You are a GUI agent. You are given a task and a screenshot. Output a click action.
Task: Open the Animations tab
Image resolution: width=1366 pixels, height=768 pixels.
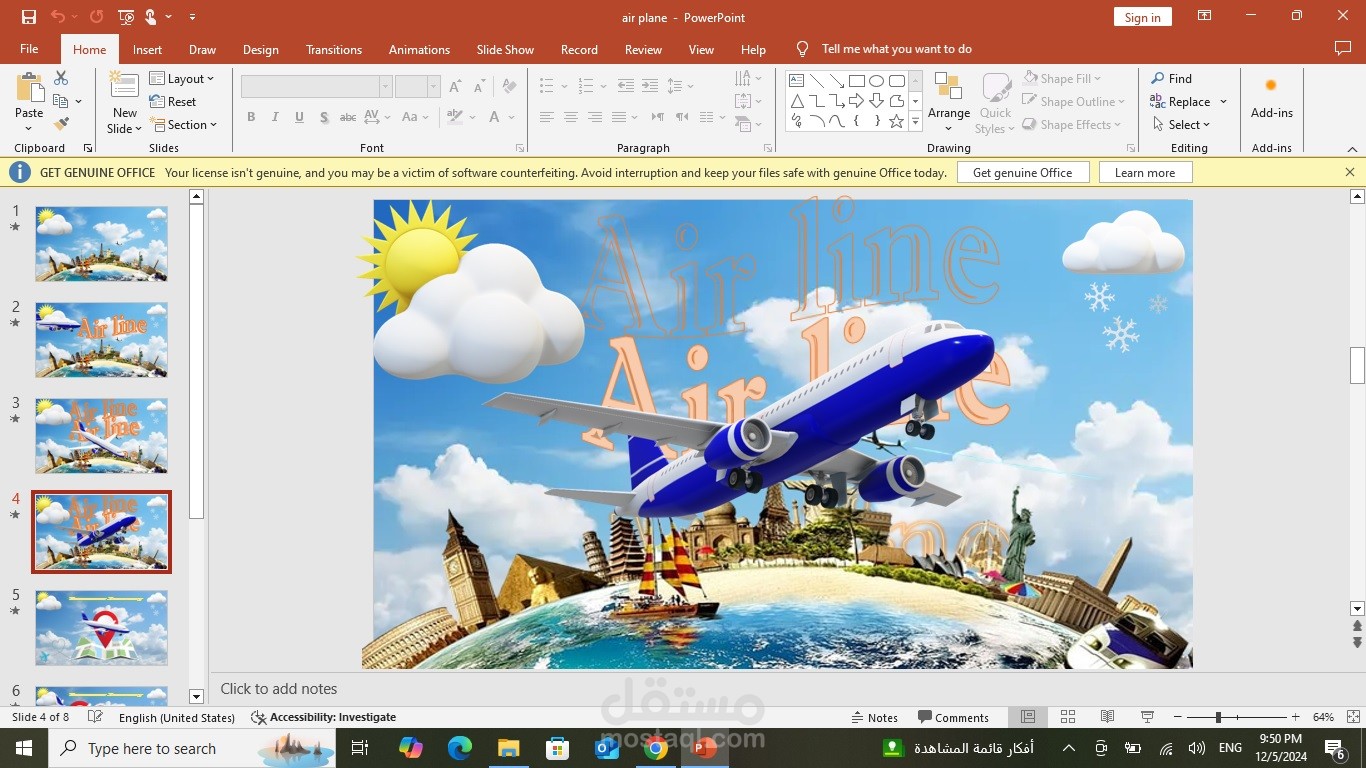[x=419, y=49]
